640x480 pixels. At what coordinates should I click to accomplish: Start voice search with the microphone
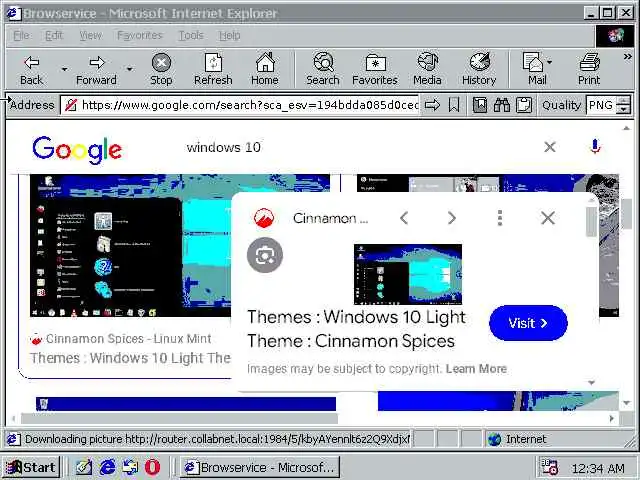tap(595, 147)
